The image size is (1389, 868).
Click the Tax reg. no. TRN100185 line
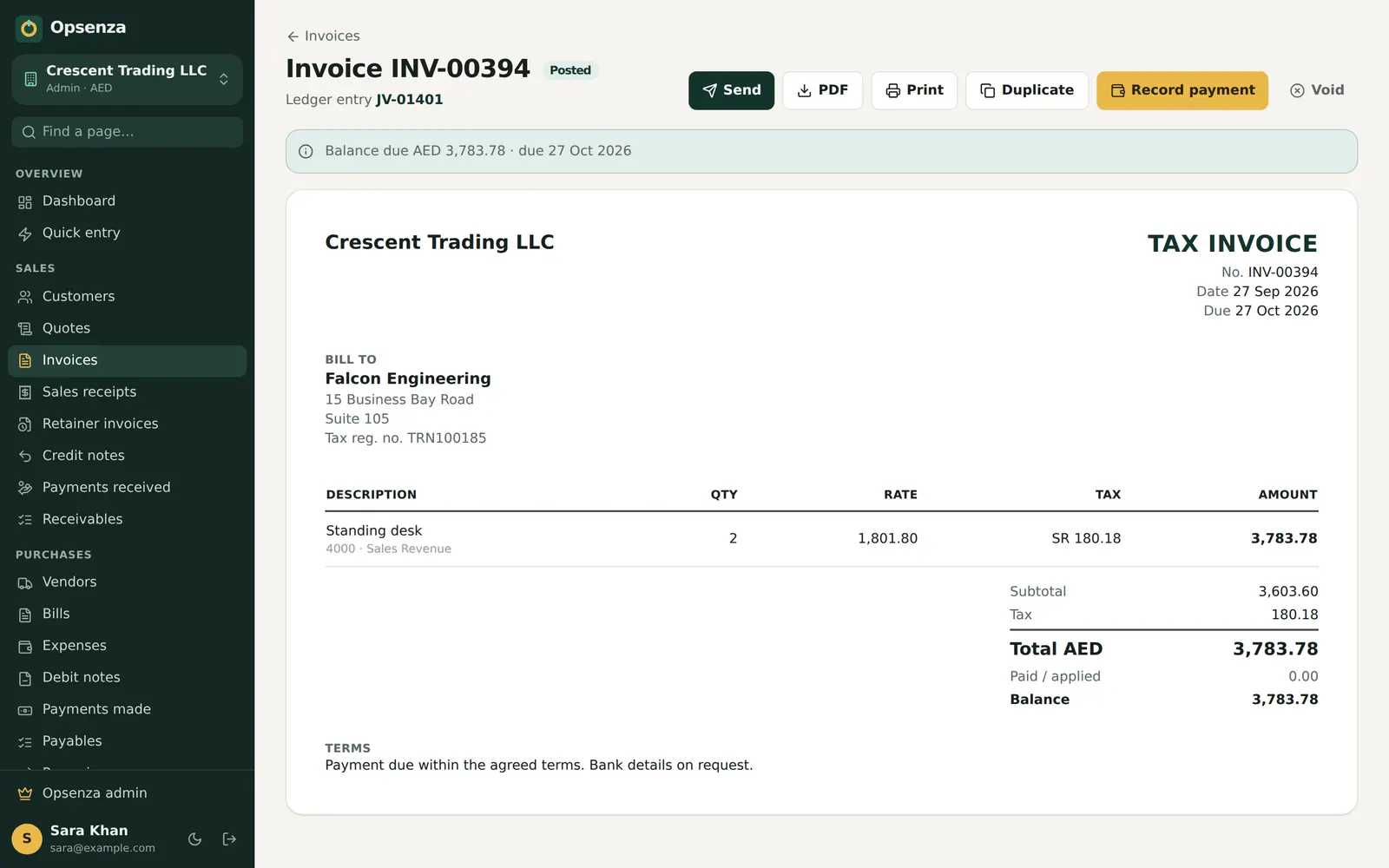coord(405,438)
